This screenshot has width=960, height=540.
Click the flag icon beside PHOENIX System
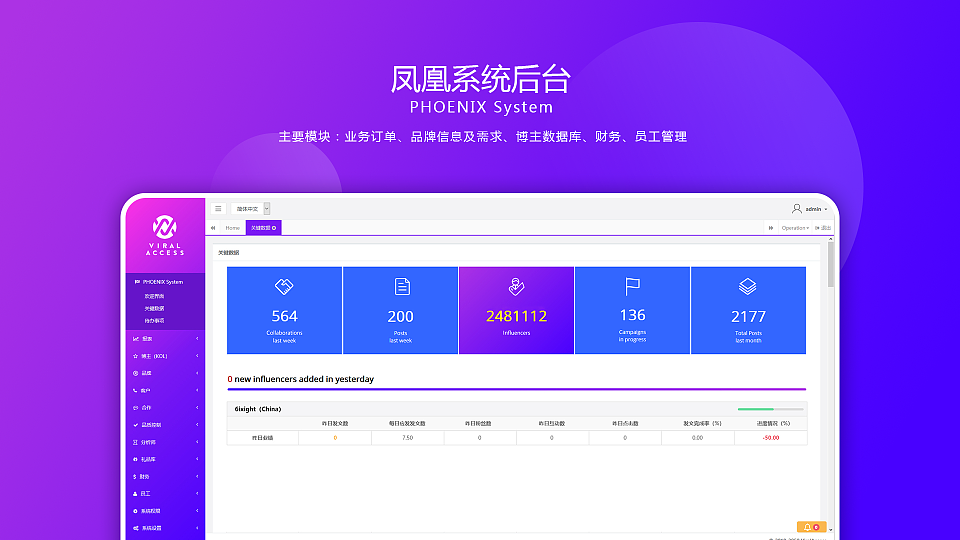[137, 282]
